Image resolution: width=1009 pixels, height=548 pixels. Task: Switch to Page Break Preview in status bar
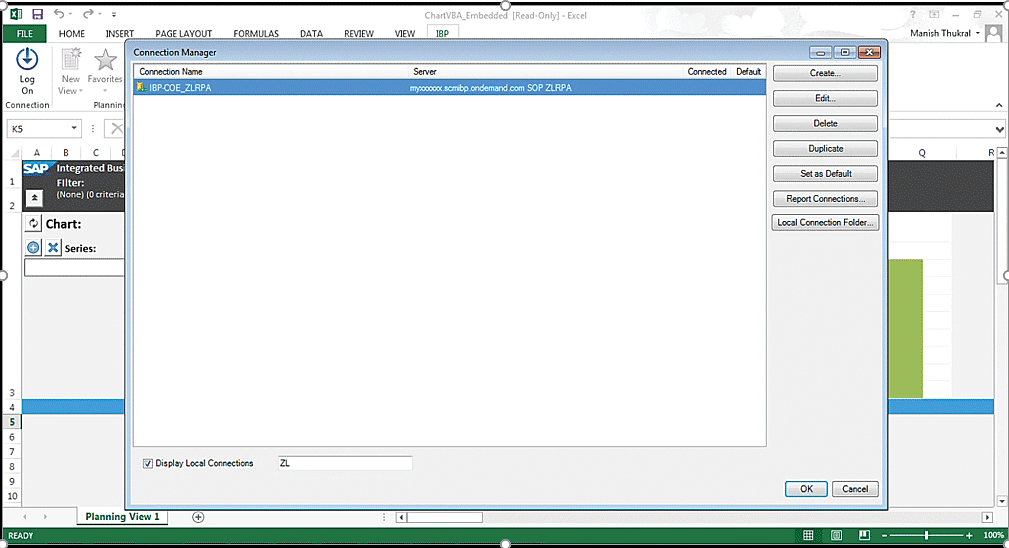pos(864,535)
